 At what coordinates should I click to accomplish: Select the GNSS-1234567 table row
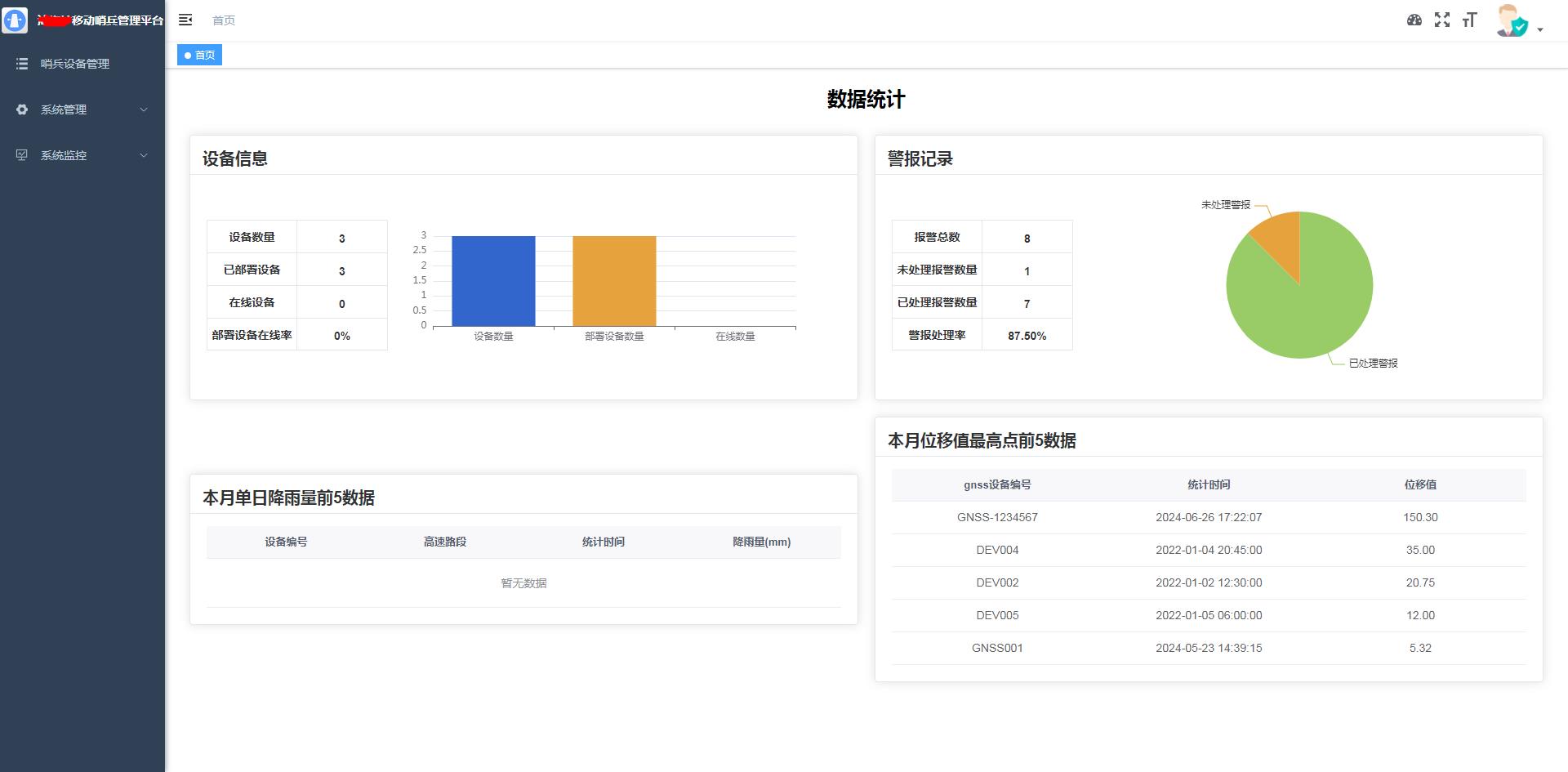click(x=1209, y=517)
